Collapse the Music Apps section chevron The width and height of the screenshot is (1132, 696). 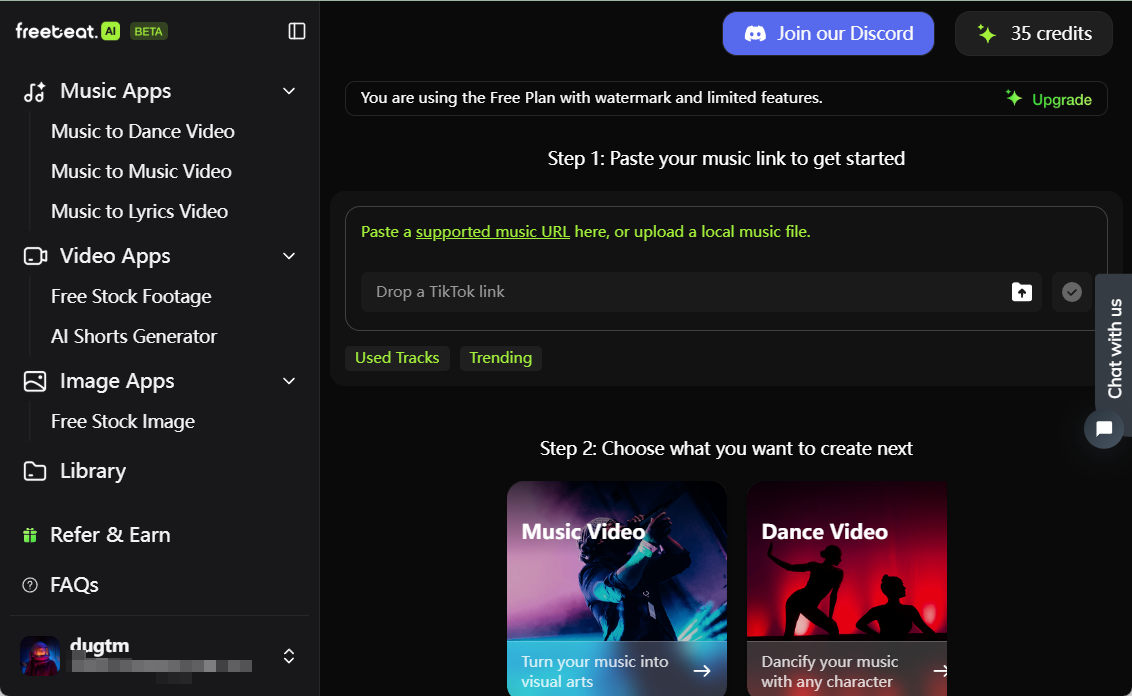click(288, 91)
